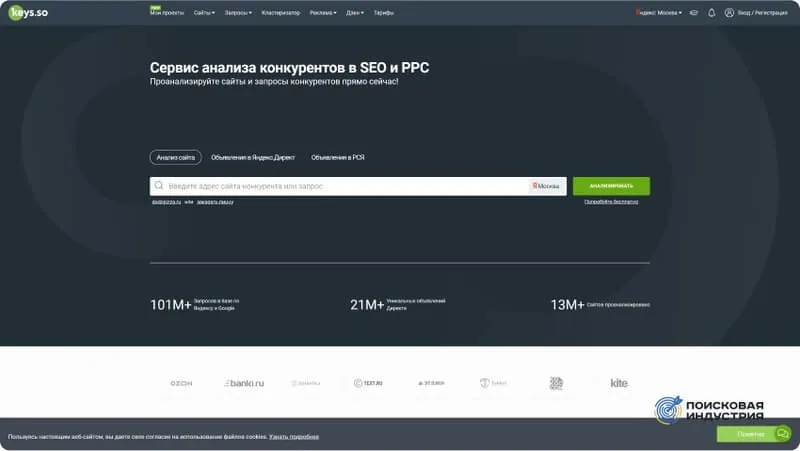The width and height of the screenshot is (800, 451).
Task: Click the keys.so logo
Action: pyautogui.click(x=28, y=12)
